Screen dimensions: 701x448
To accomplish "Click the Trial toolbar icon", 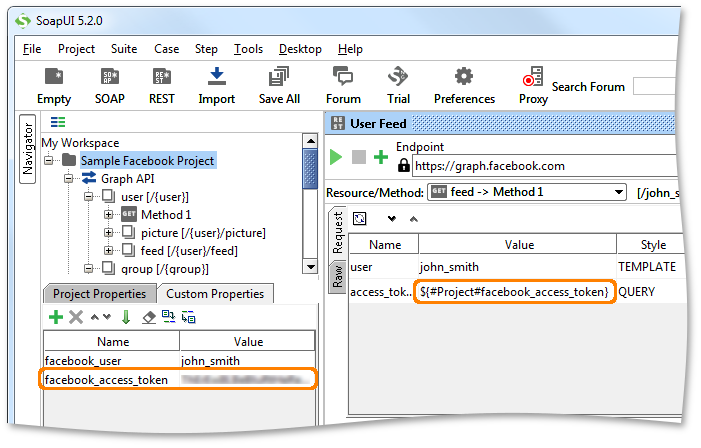I will pos(398,86).
